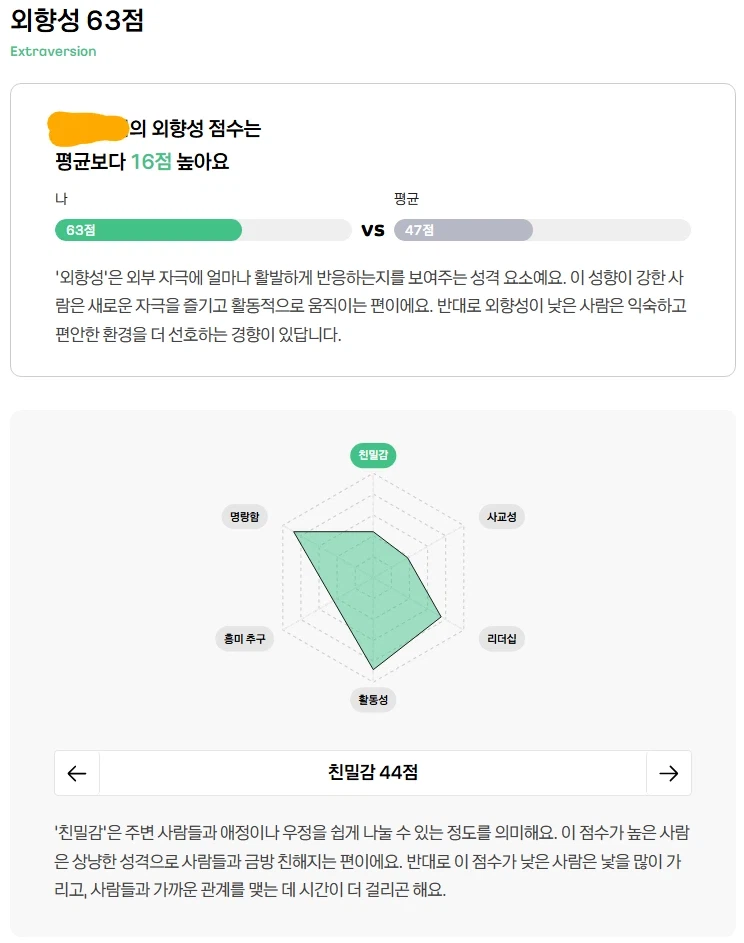Select the 사교성 label on the radar chart
This screenshot has height=943, width=744.
(x=501, y=517)
